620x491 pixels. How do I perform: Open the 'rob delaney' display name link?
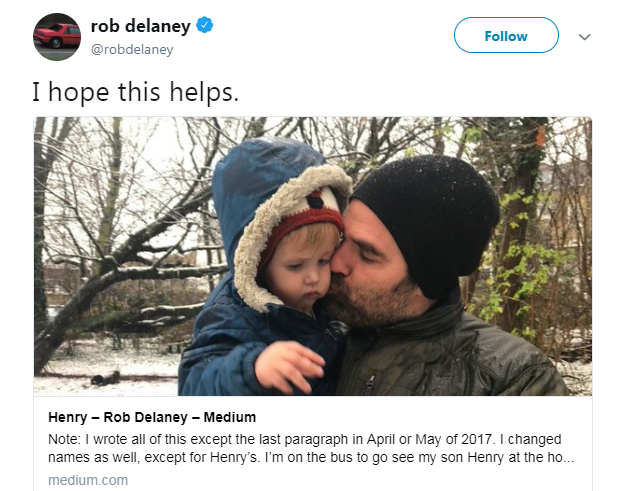coord(139,26)
